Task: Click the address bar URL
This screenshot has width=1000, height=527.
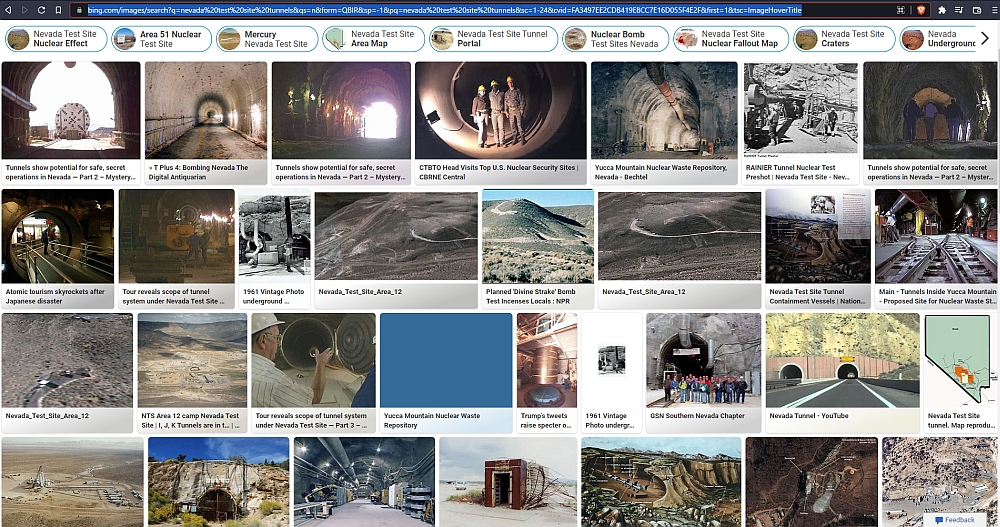Action: (x=445, y=10)
